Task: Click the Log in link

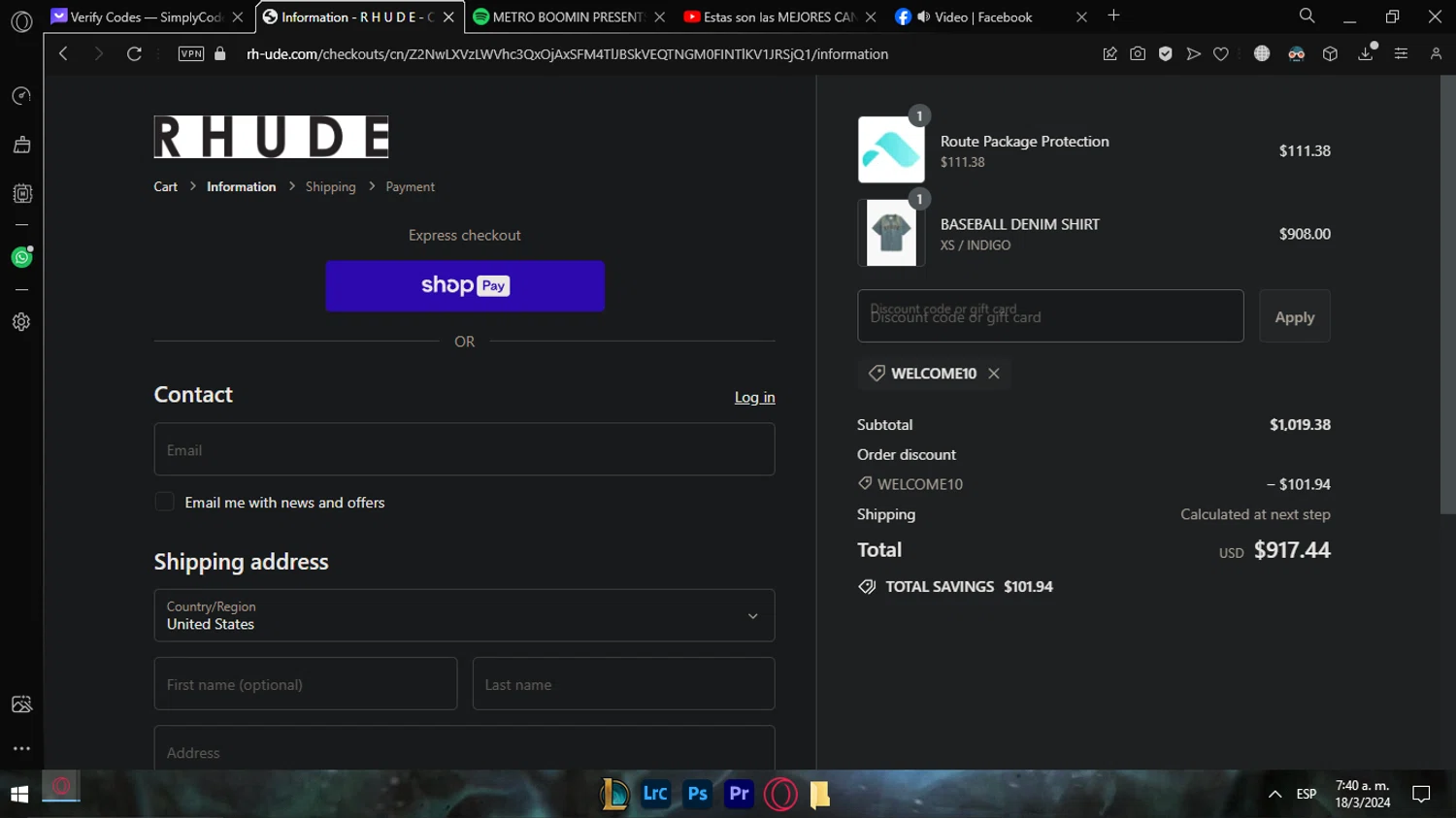Action: (755, 397)
